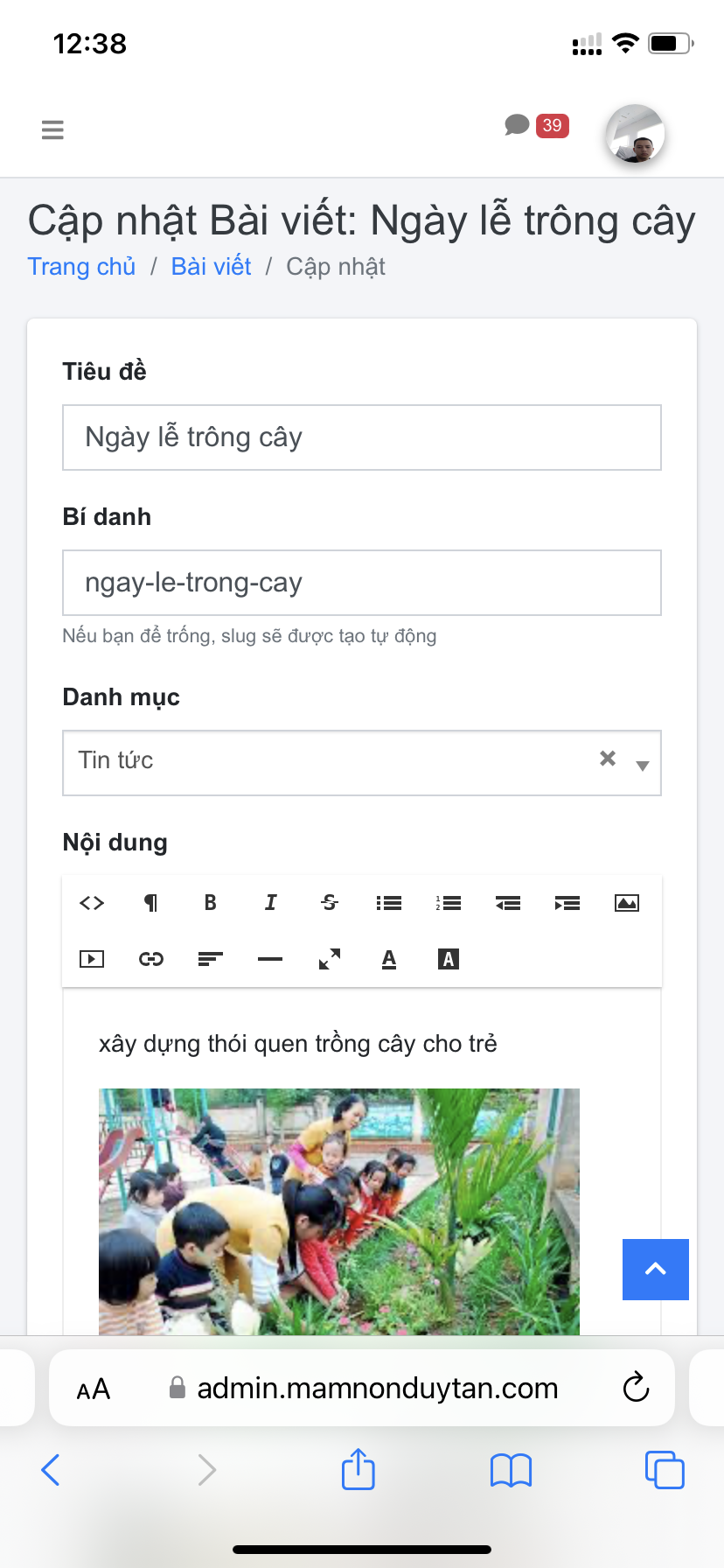Open the text alignment options
The height and width of the screenshot is (1568, 724).
(211, 959)
